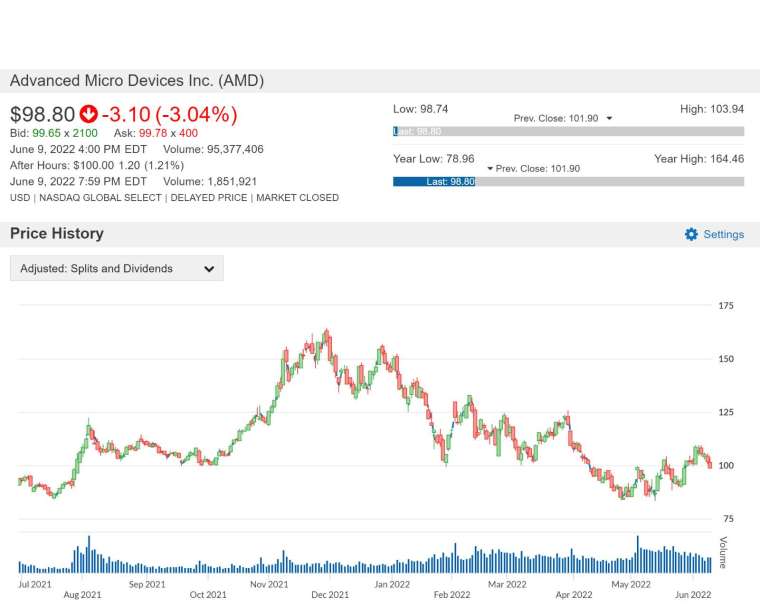
Task: Click the Mar 2022 axis label
Action: pyautogui.click(x=507, y=584)
